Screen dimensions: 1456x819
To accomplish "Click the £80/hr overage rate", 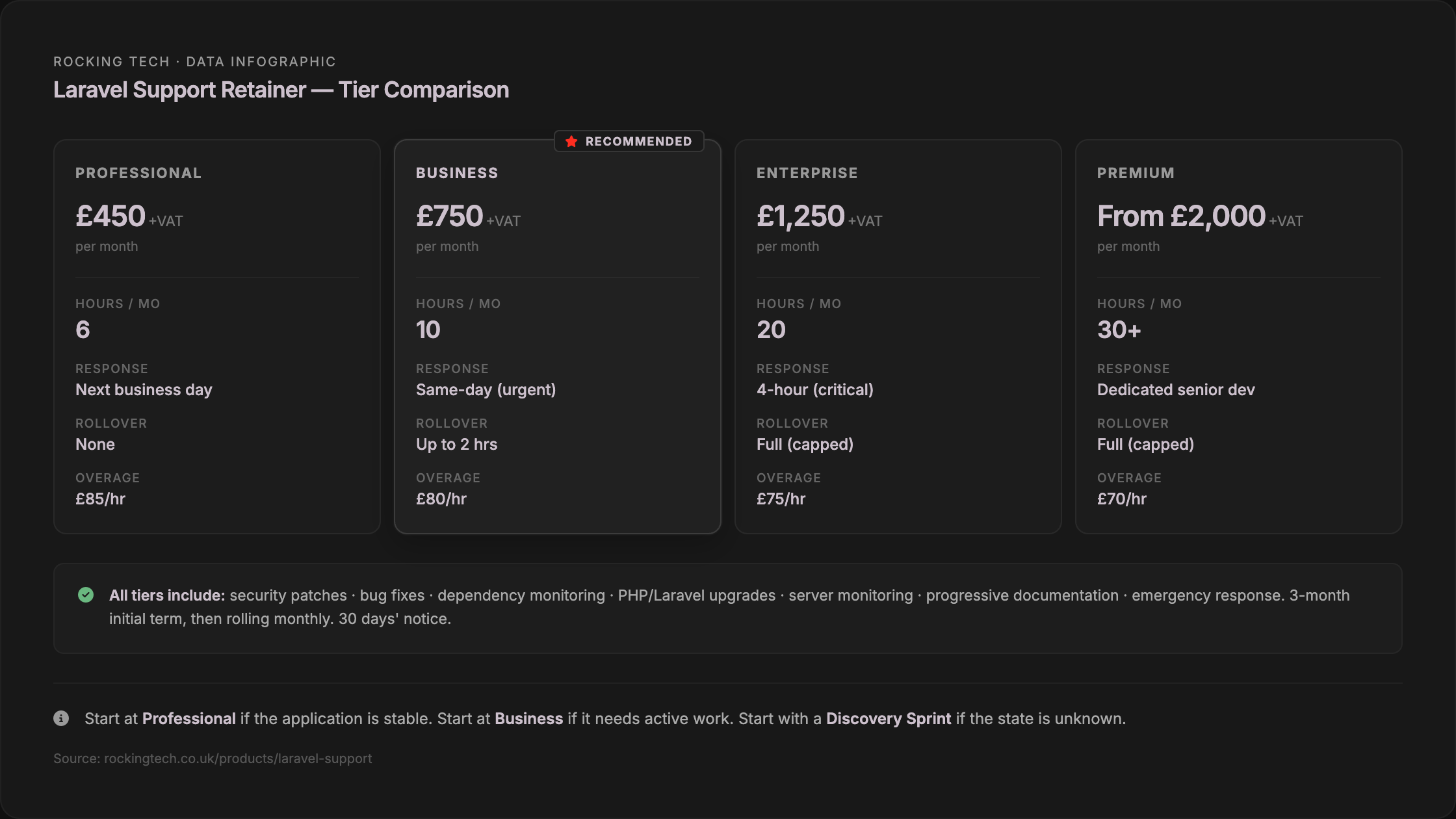I will 441,499.
